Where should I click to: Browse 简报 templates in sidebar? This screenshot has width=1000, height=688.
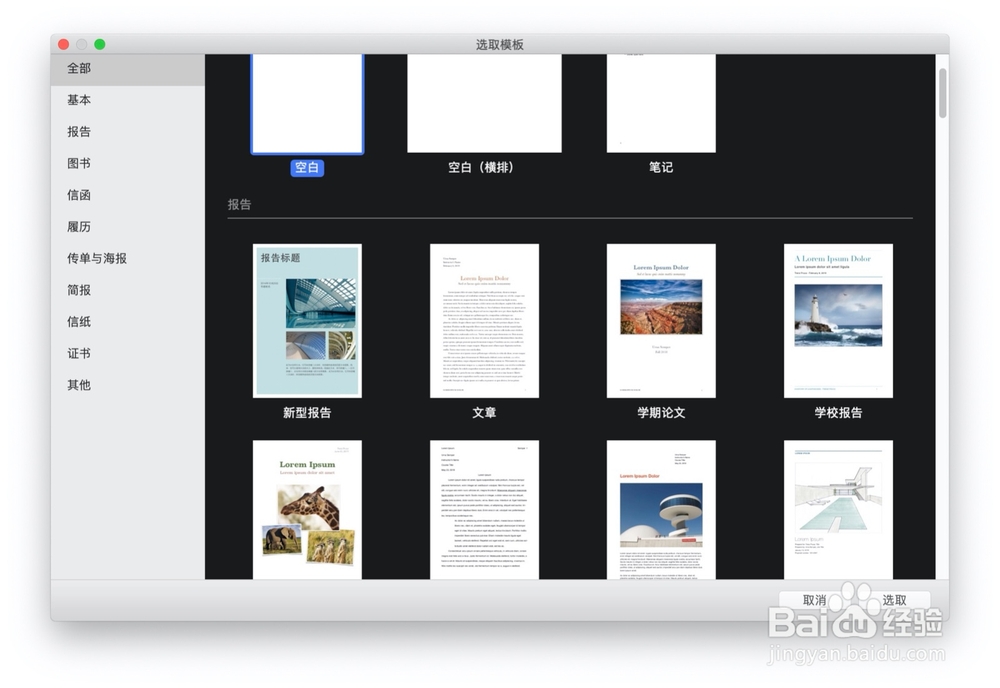(x=79, y=290)
